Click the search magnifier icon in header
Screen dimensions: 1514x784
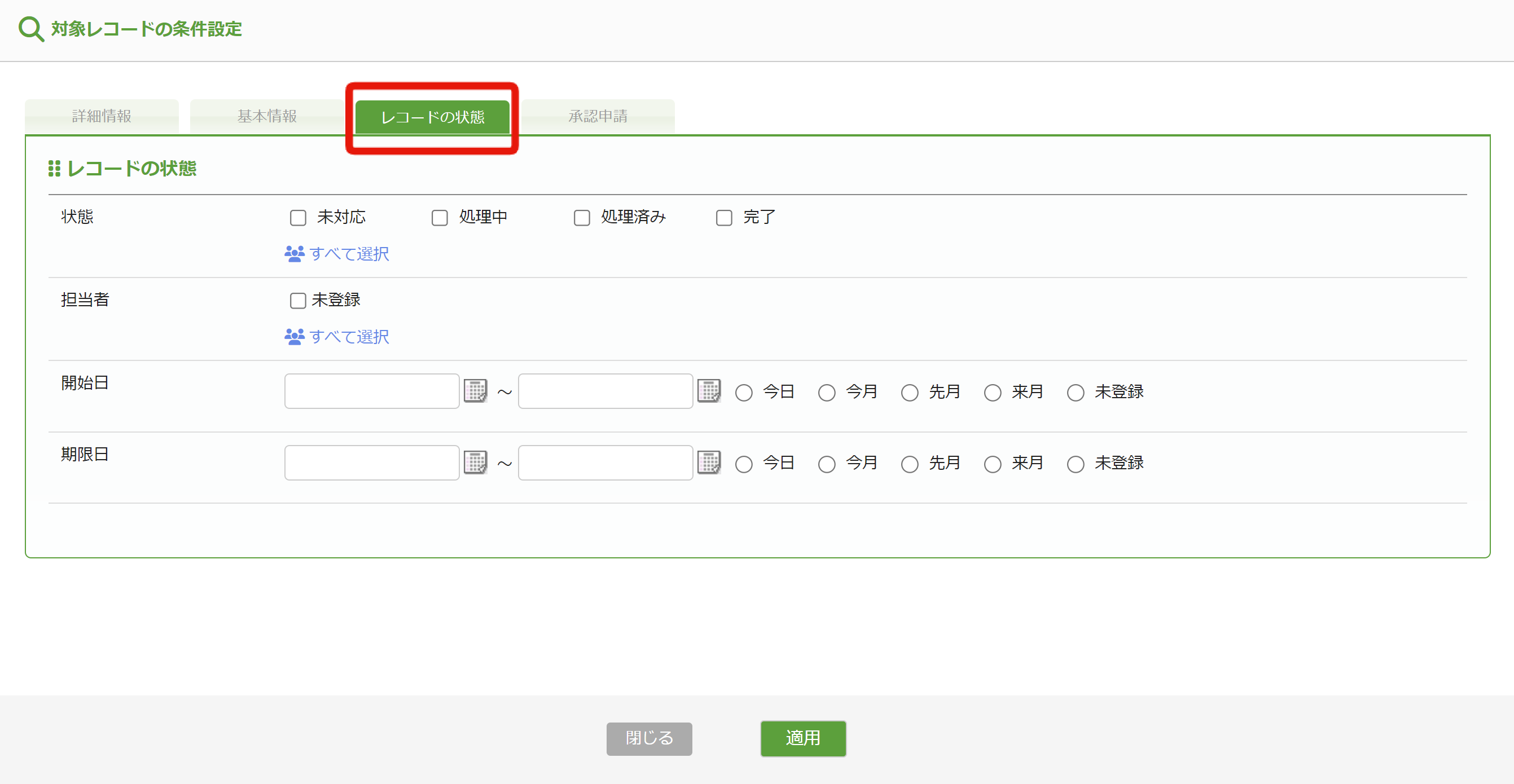tap(30, 29)
